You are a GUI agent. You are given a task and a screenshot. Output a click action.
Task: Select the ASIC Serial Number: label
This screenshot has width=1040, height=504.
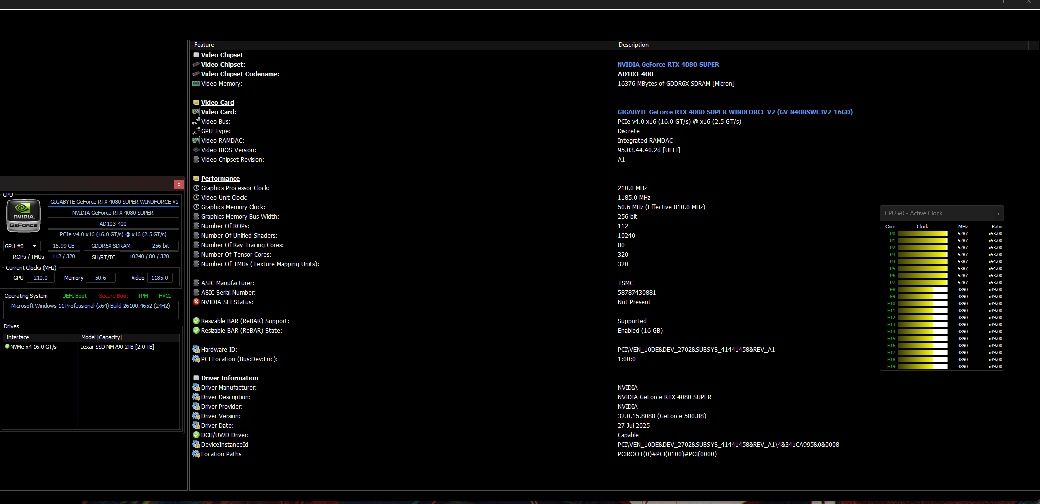[x=228, y=292]
